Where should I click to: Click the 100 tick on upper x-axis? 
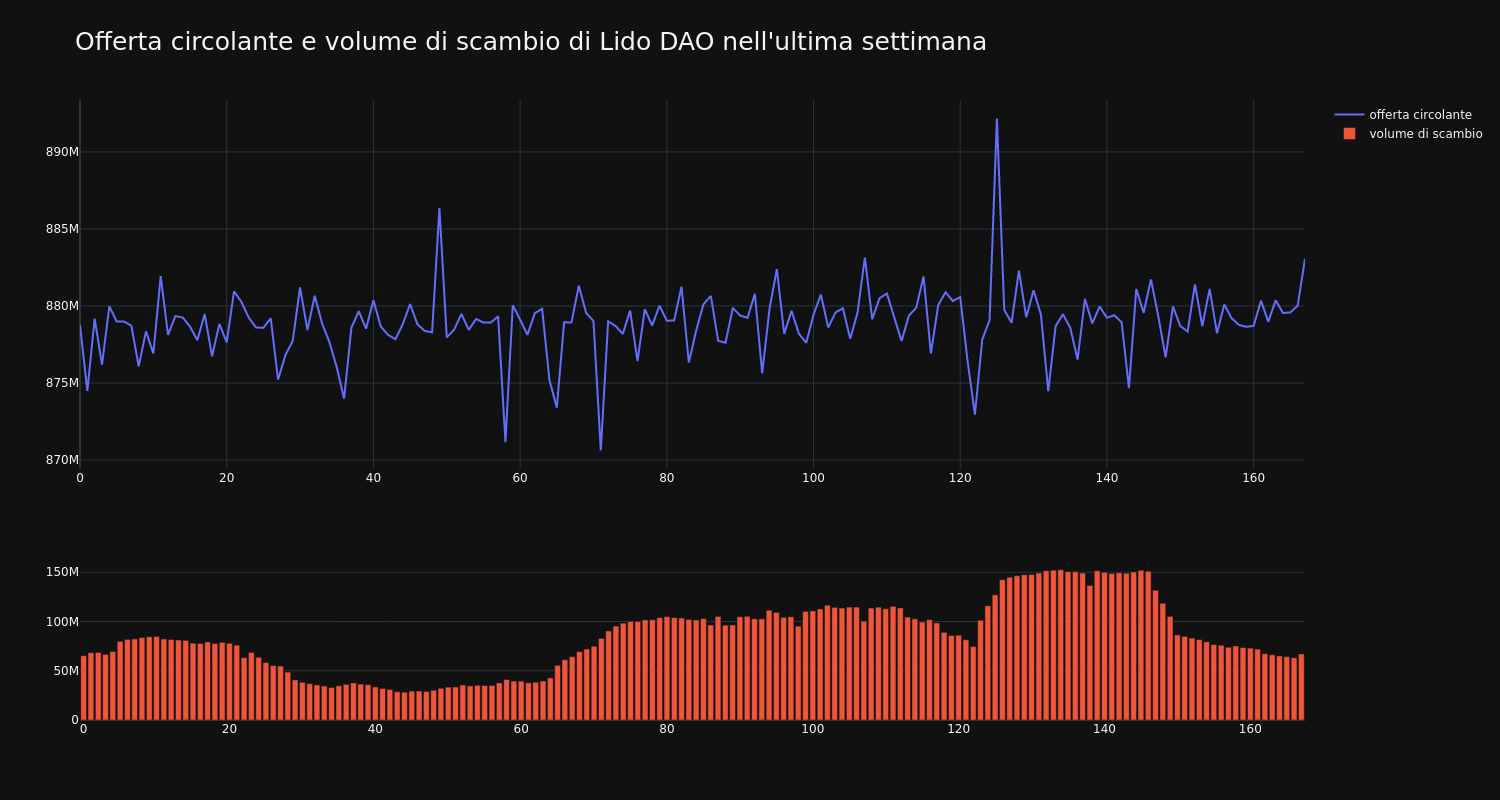point(813,478)
